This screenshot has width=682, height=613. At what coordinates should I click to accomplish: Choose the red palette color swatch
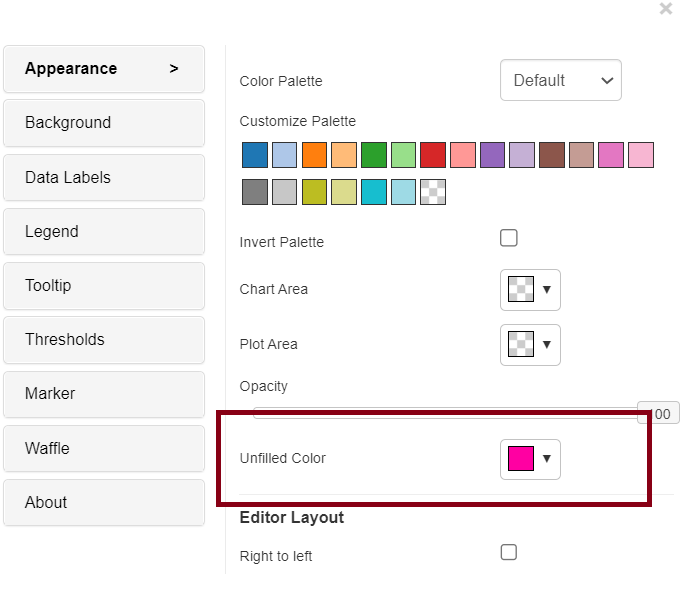(433, 155)
